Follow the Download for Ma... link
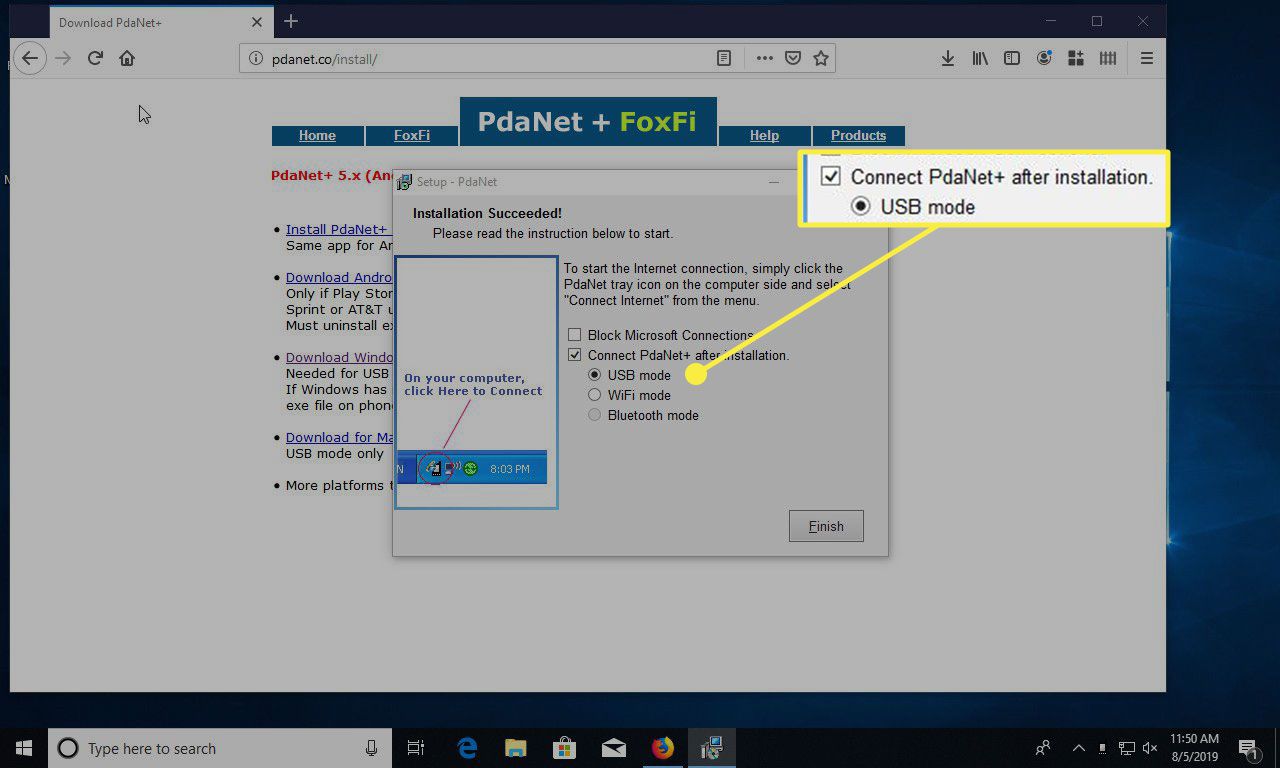 tap(339, 437)
